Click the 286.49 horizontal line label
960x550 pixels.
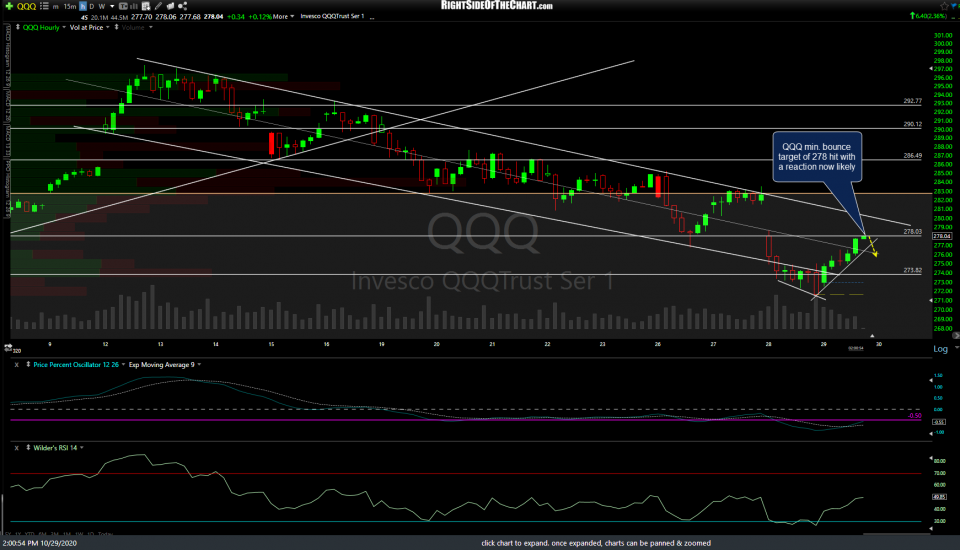(x=912, y=156)
